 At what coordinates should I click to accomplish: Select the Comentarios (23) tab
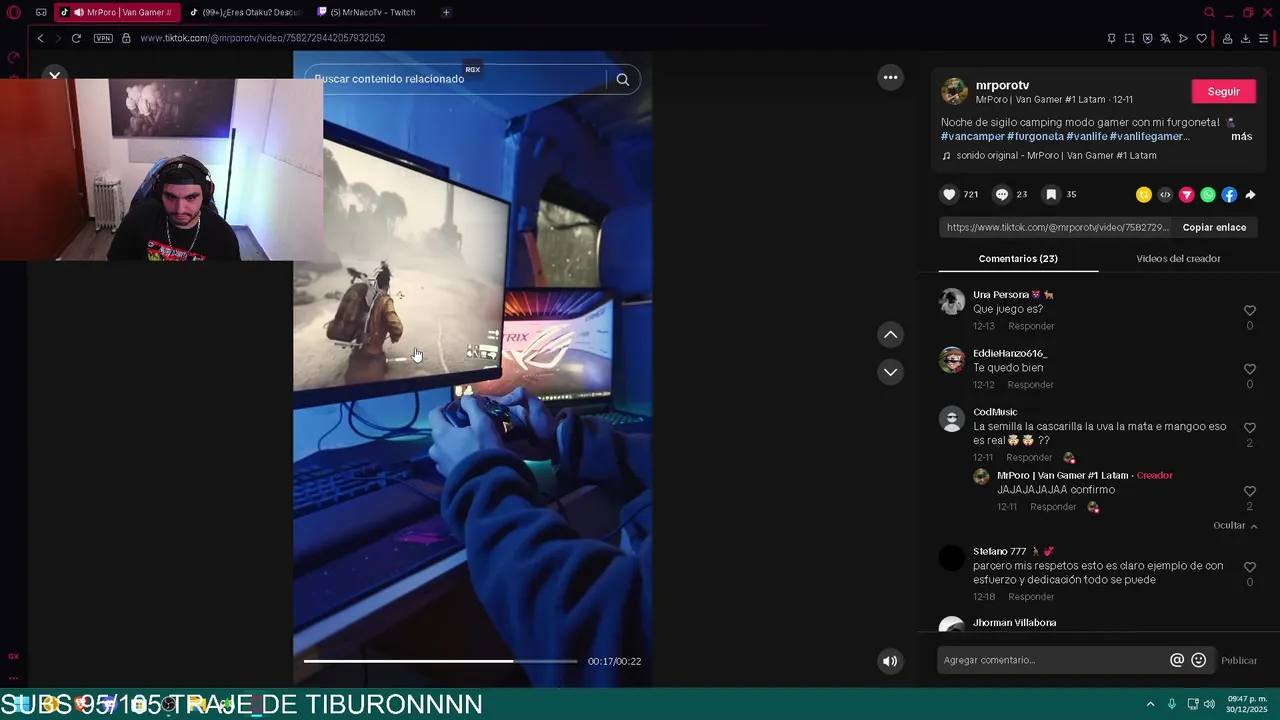click(1018, 259)
